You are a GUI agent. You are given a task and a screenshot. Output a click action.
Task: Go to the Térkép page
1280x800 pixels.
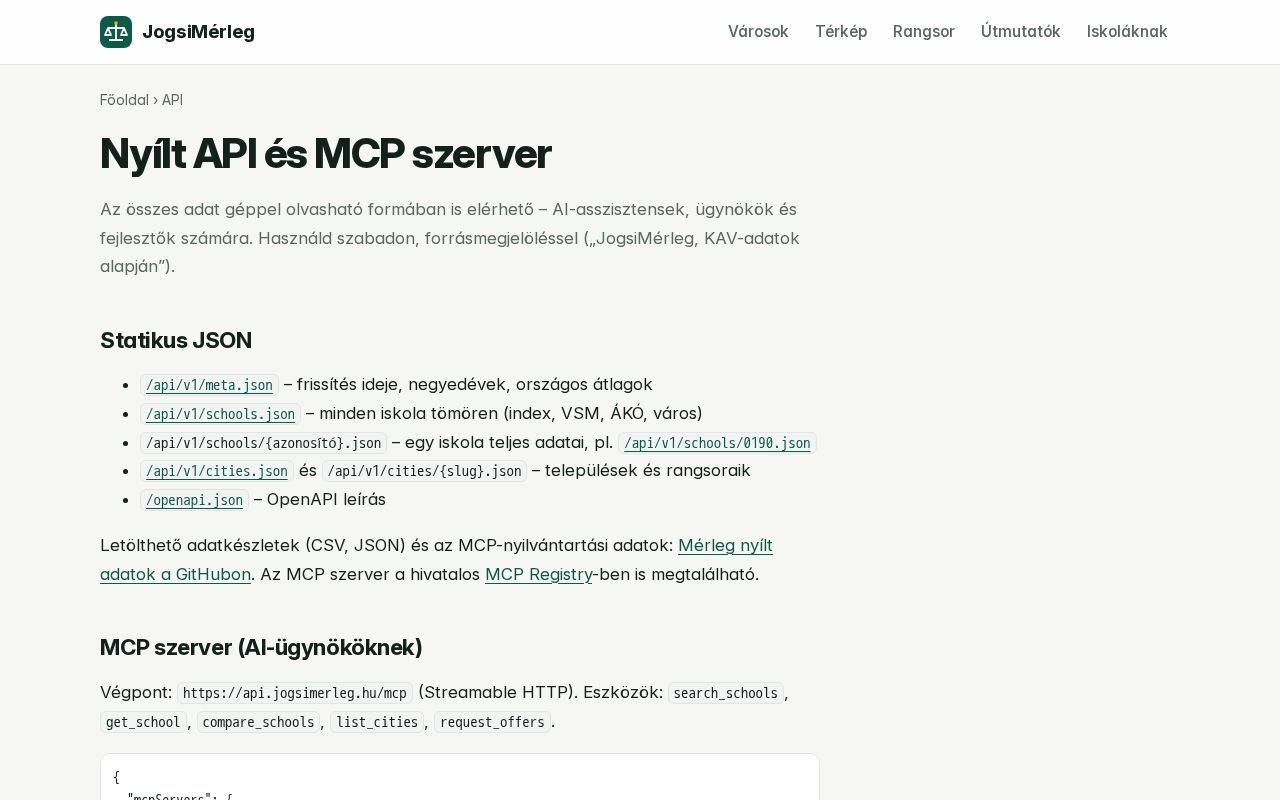click(x=841, y=32)
